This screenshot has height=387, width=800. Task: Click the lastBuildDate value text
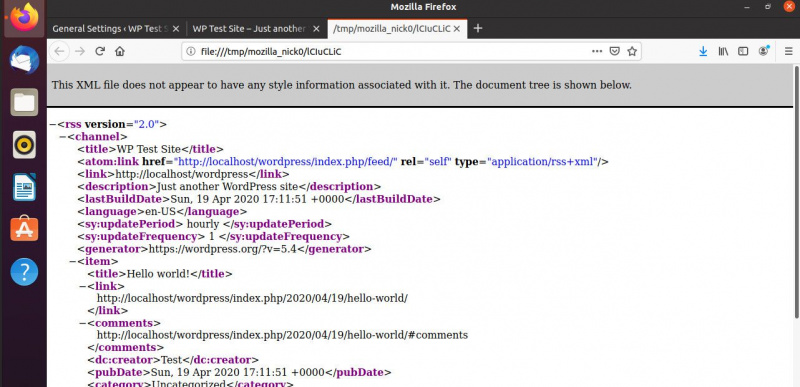pyautogui.click(x=258, y=199)
